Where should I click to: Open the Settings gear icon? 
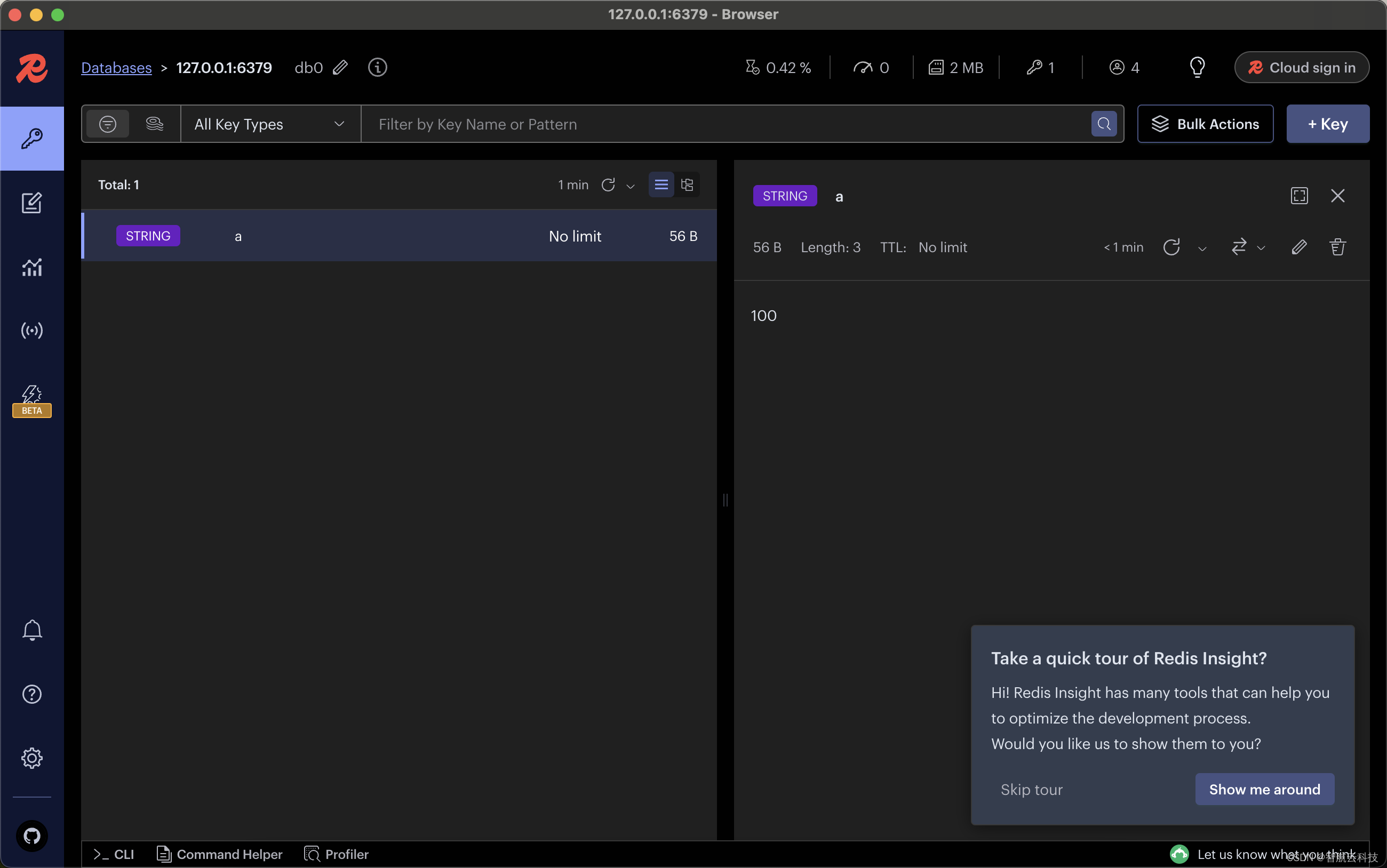(x=31, y=758)
